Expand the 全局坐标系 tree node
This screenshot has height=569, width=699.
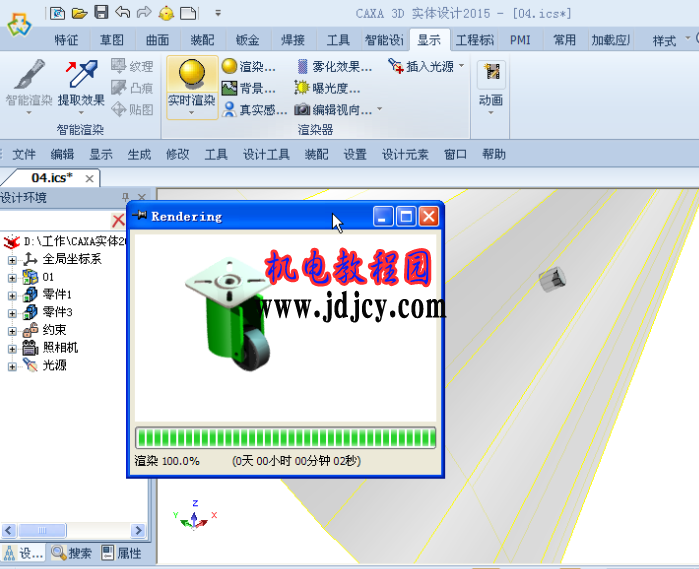12,260
